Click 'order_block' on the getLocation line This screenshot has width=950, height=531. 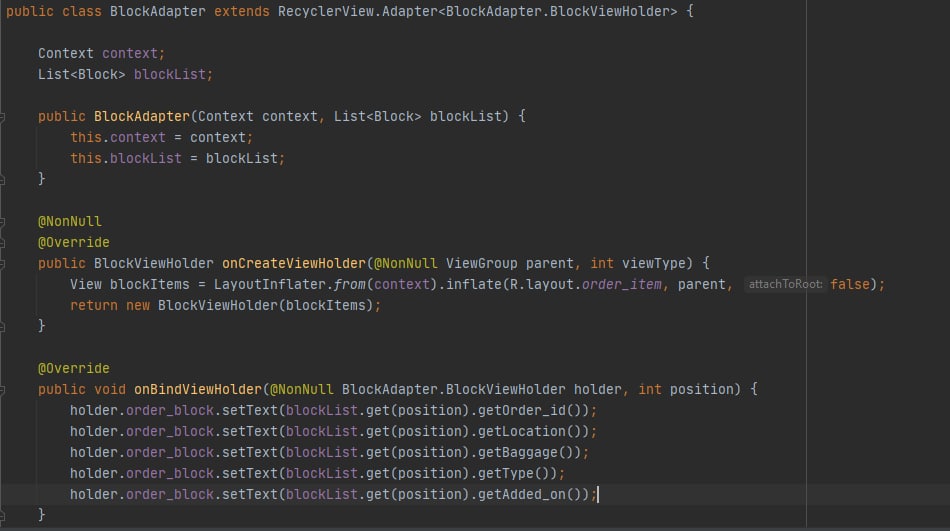click(170, 432)
